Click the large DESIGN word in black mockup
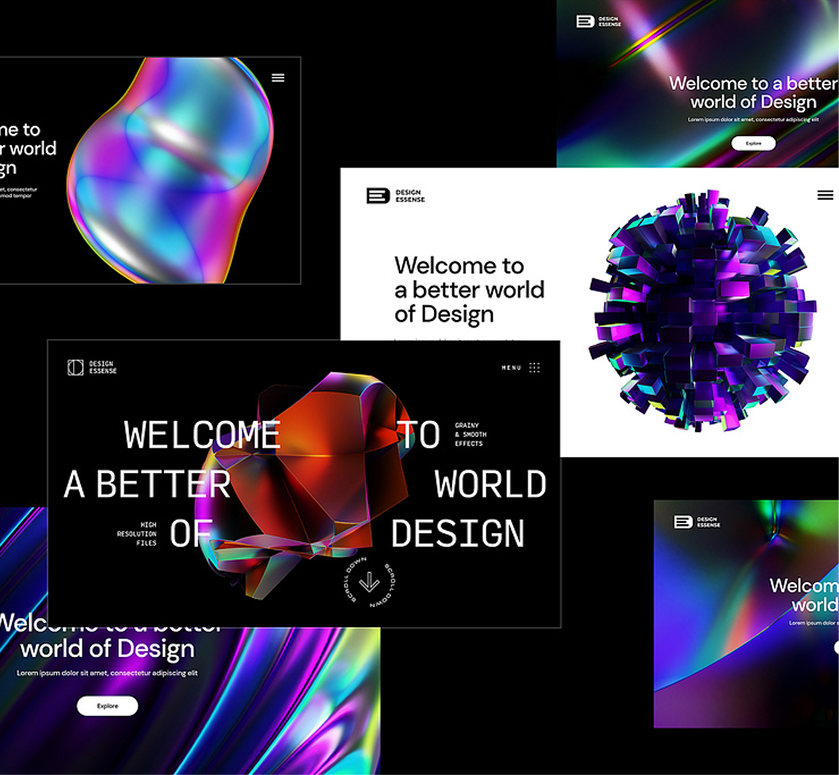 click(457, 534)
